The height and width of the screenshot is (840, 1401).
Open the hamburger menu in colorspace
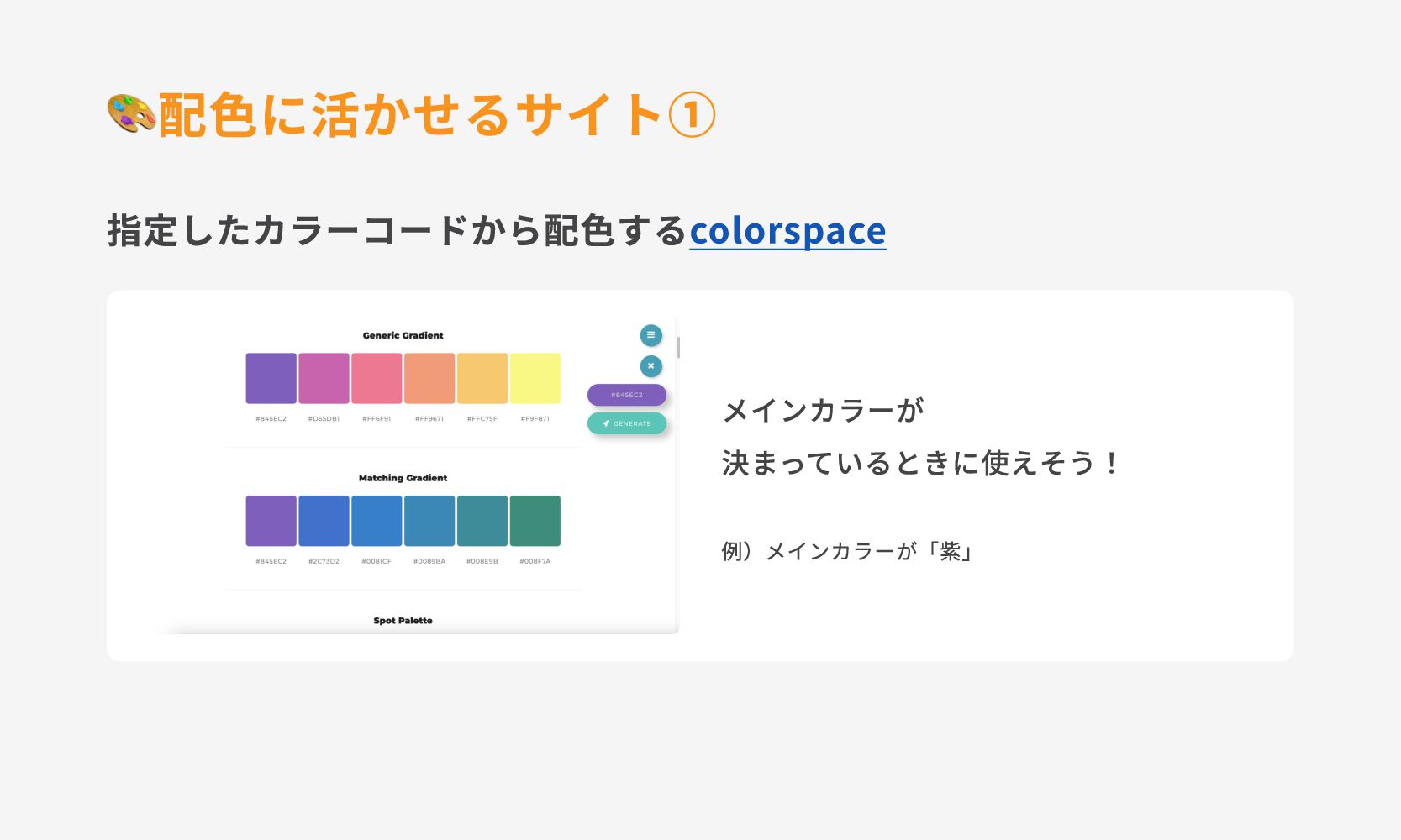click(650, 335)
